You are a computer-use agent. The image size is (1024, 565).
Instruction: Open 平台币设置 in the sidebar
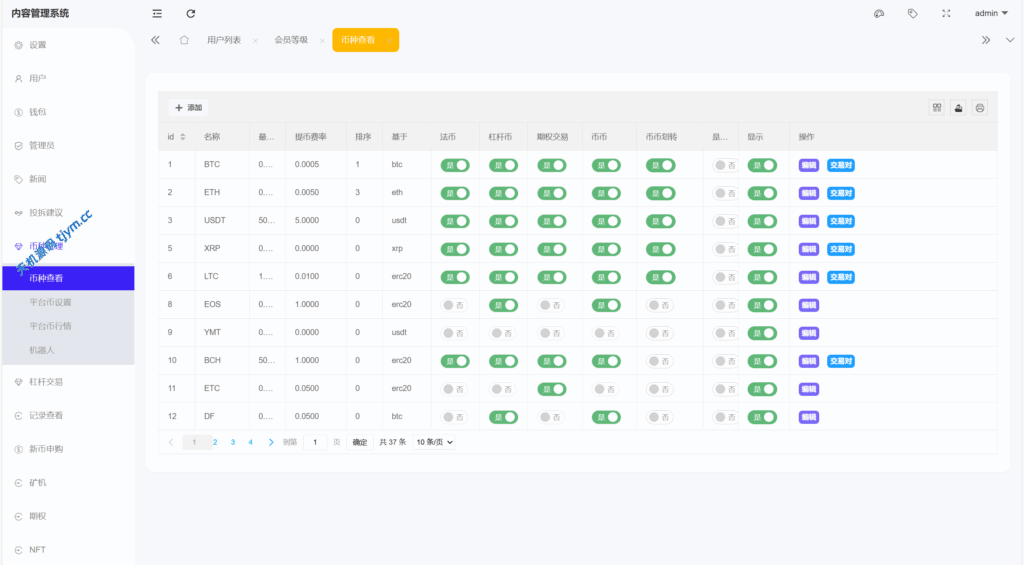pos(51,302)
